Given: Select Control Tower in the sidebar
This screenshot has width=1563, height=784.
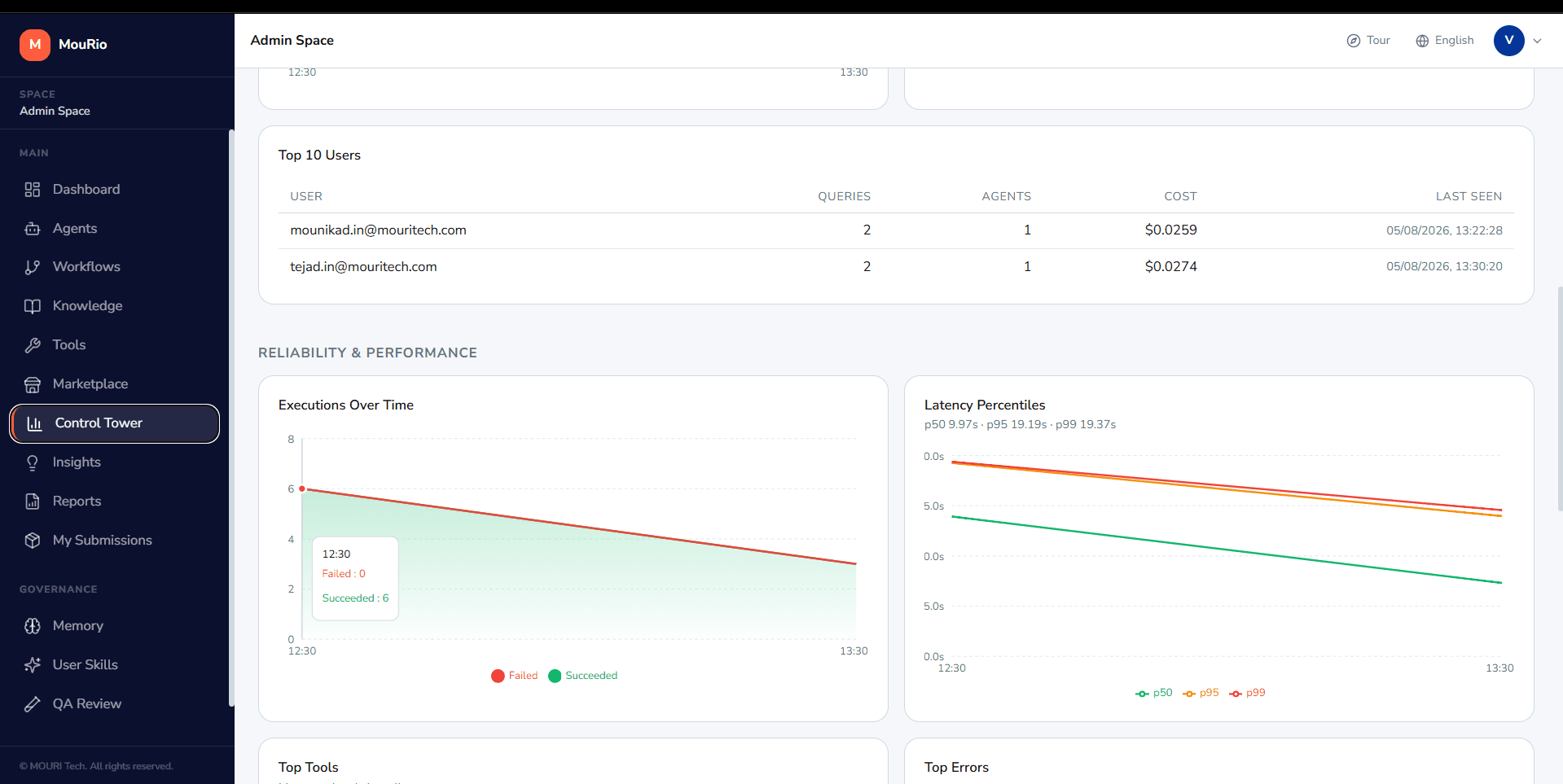Looking at the screenshot, I should [x=115, y=423].
